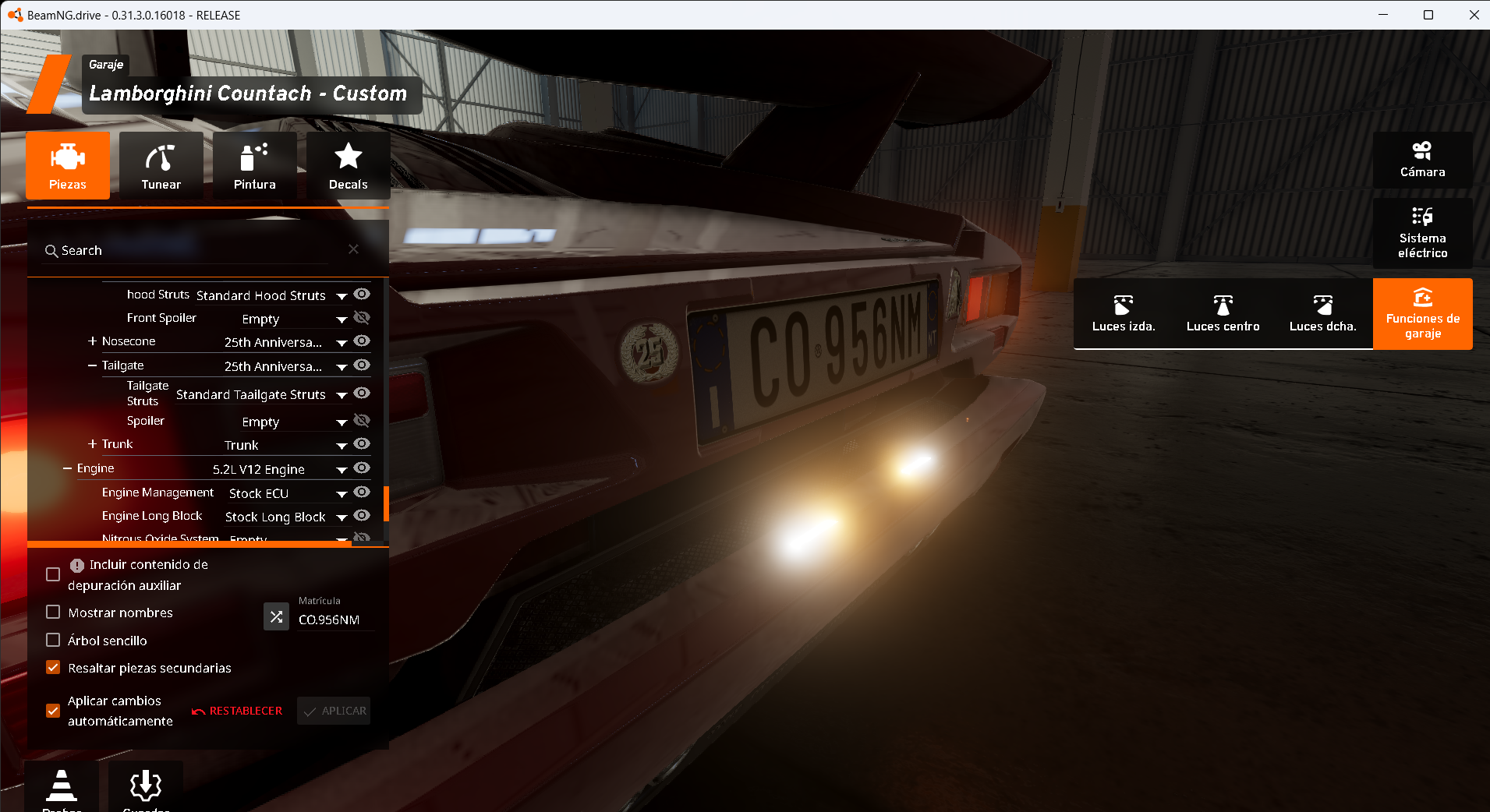1490x812 pixels.
Task: Click the traffic cone test button
Action: [x=62, y=786]
